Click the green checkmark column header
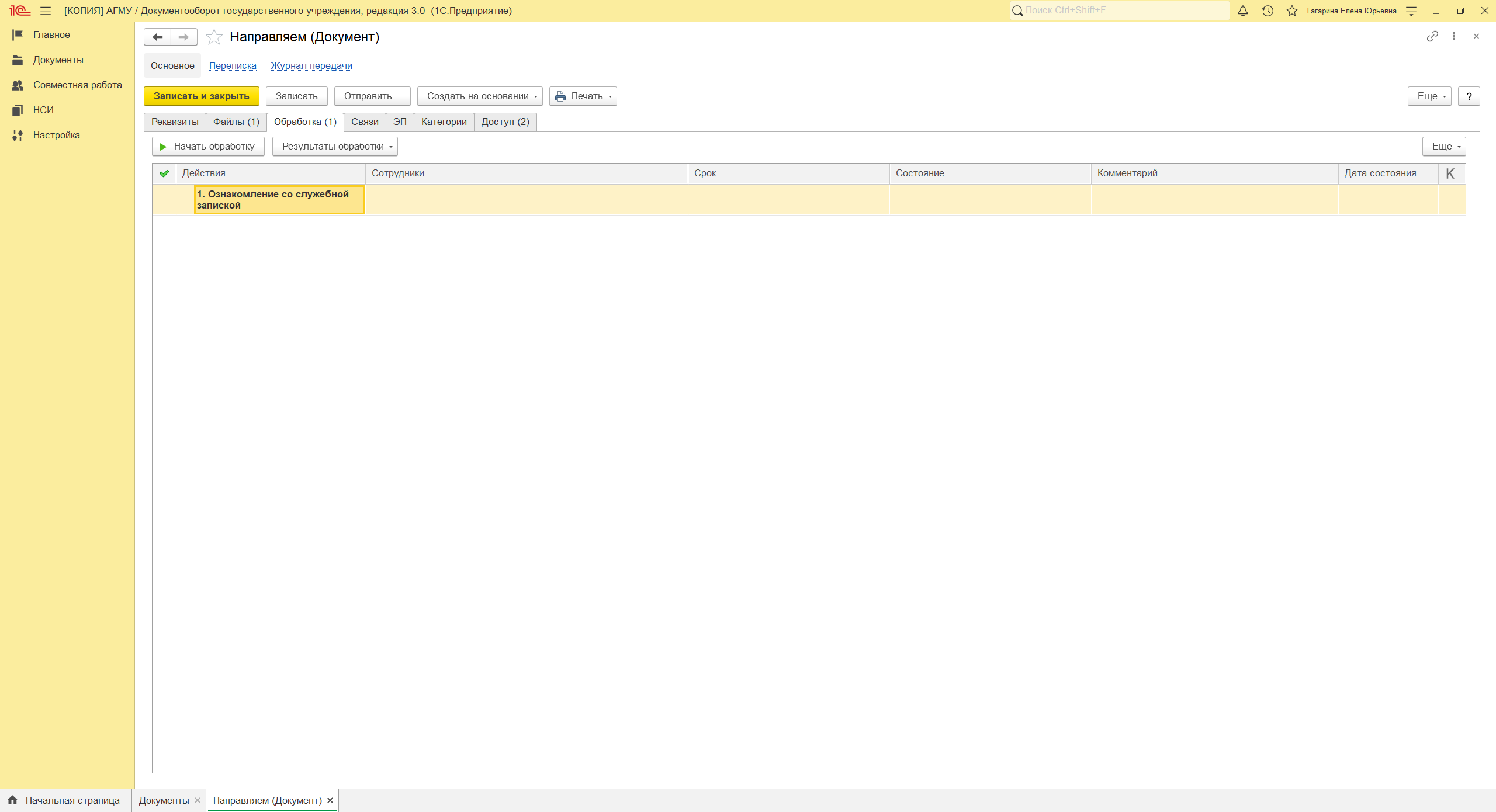Image resolution: width=1496 pixels, height=812 pixels. pos(164,173)
